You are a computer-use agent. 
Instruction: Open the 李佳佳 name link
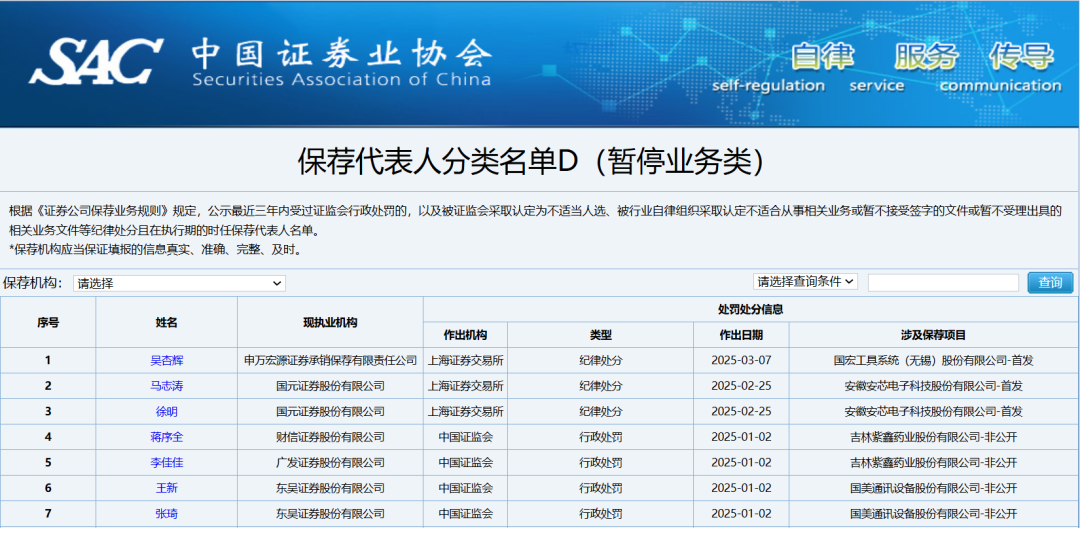[x=167, y=462]
